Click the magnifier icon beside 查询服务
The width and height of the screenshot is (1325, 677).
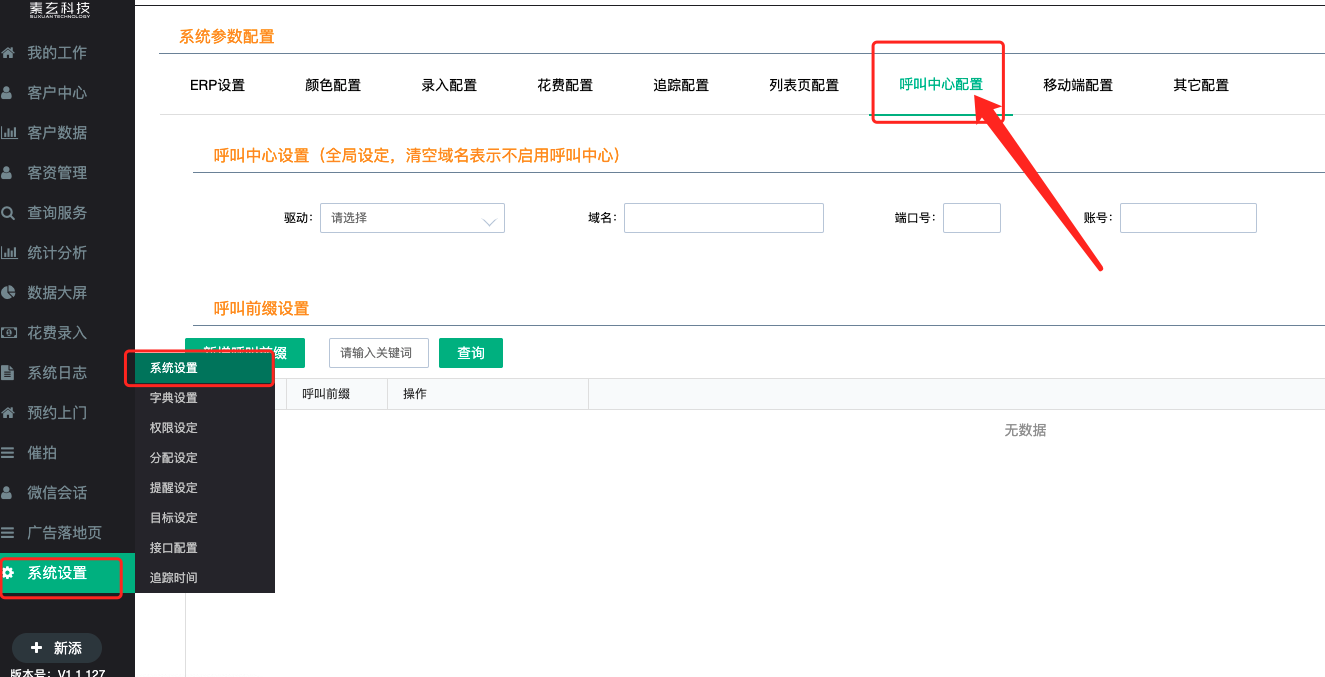coord(8,213)
